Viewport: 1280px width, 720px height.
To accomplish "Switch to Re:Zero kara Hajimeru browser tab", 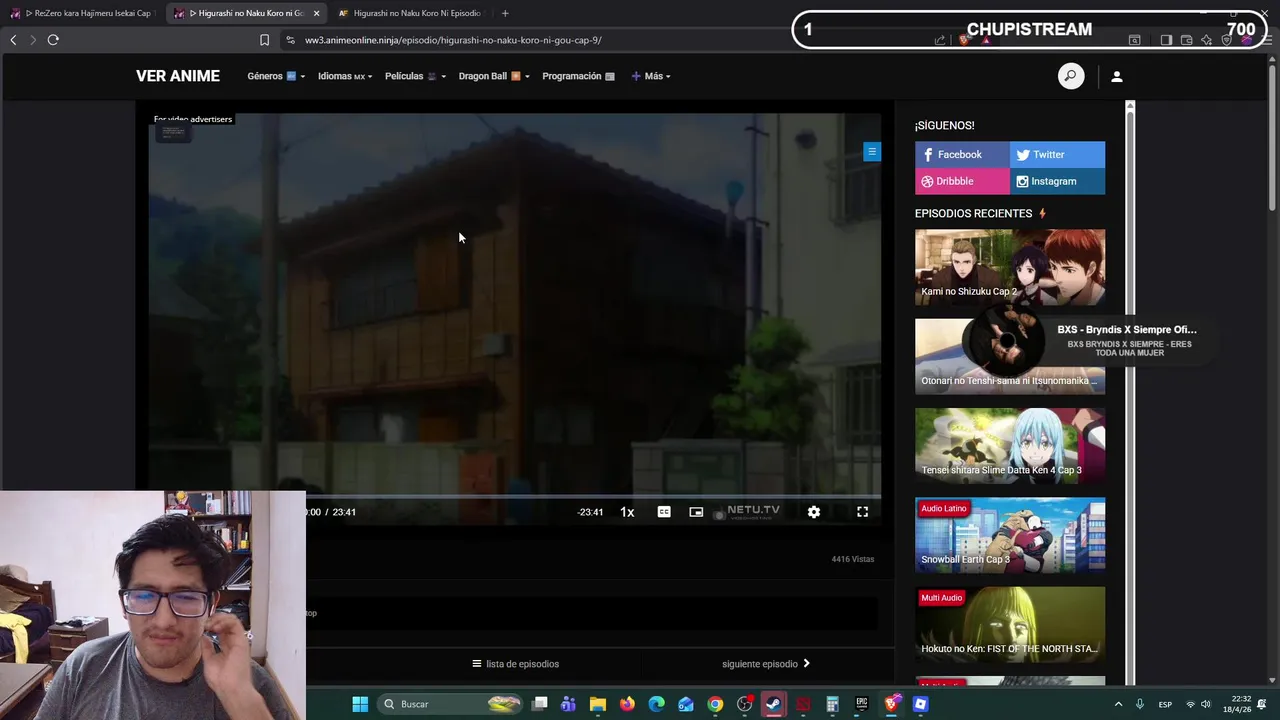I will pos(83,13).
